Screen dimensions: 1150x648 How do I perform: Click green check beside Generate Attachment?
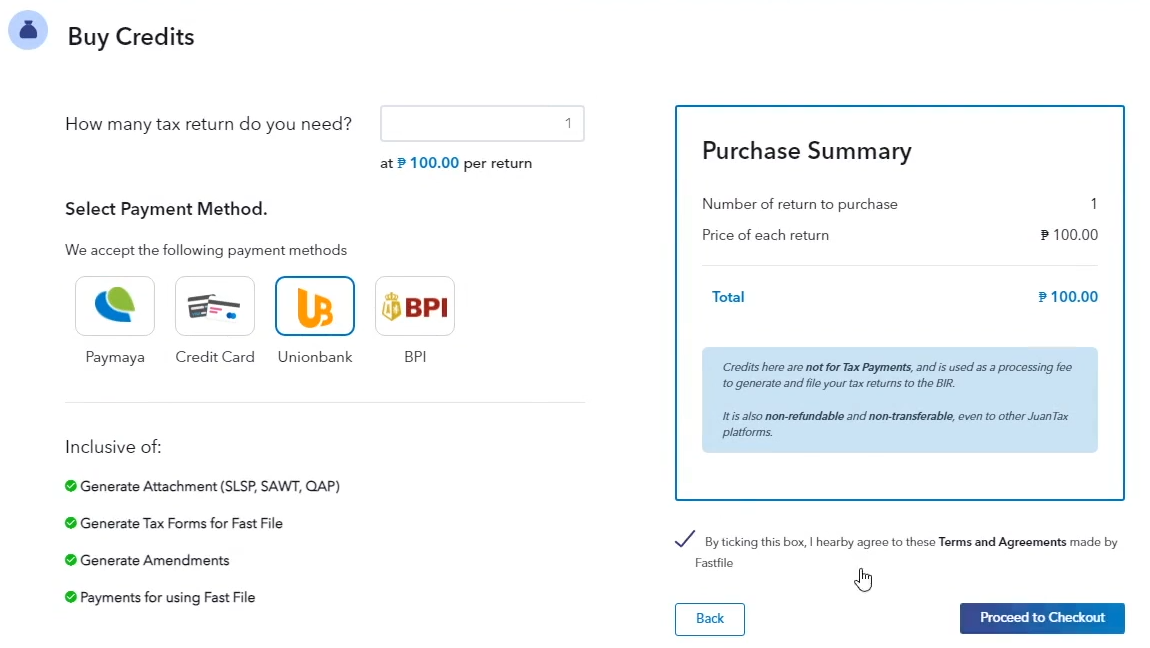[x=71, y=486]
